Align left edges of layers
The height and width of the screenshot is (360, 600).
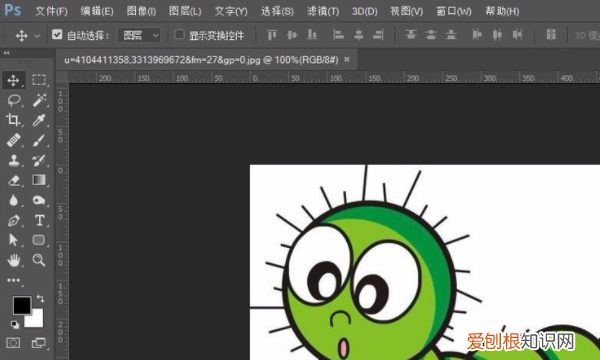(338, 35)
